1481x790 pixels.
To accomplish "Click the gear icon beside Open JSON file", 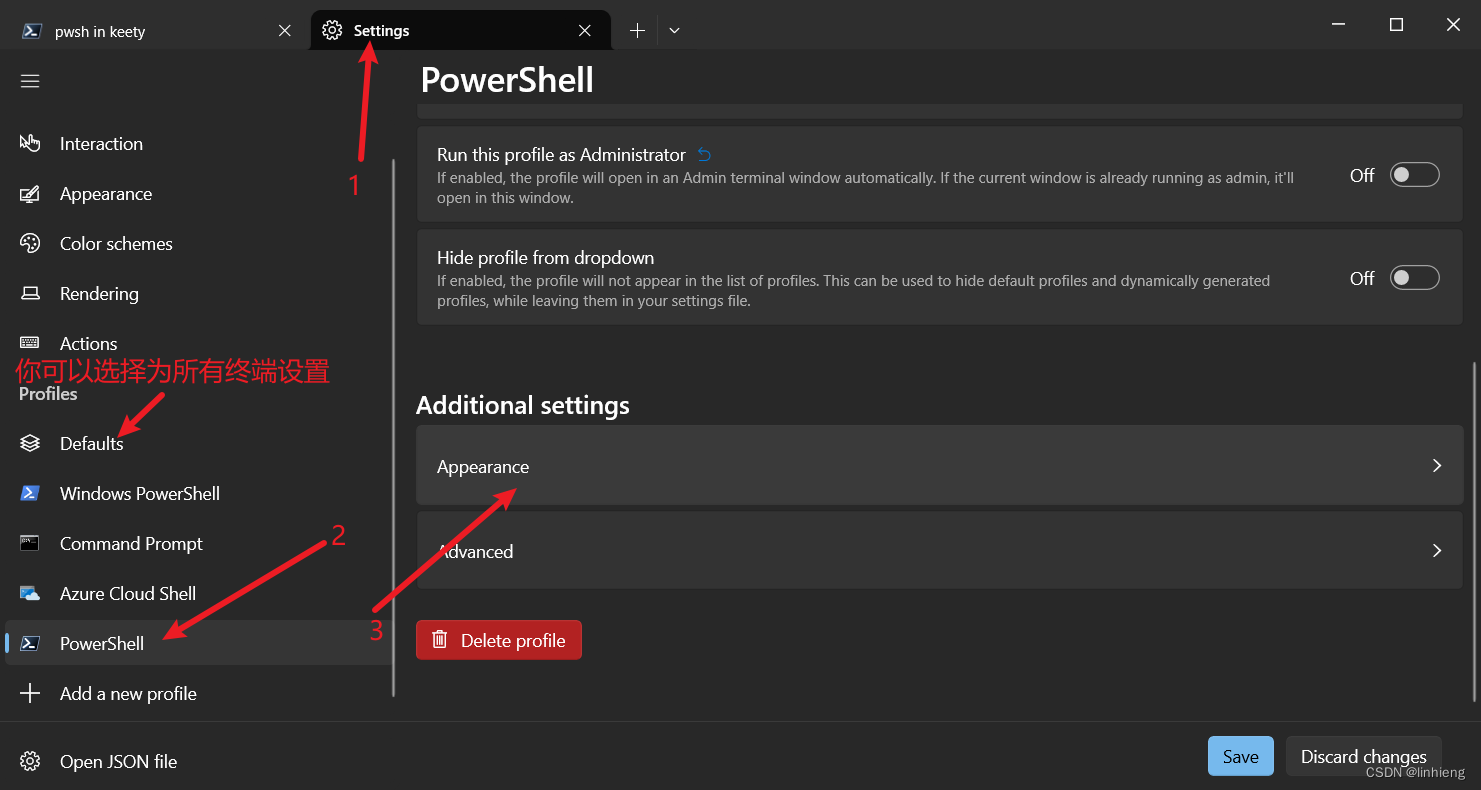I will [30, 761].
